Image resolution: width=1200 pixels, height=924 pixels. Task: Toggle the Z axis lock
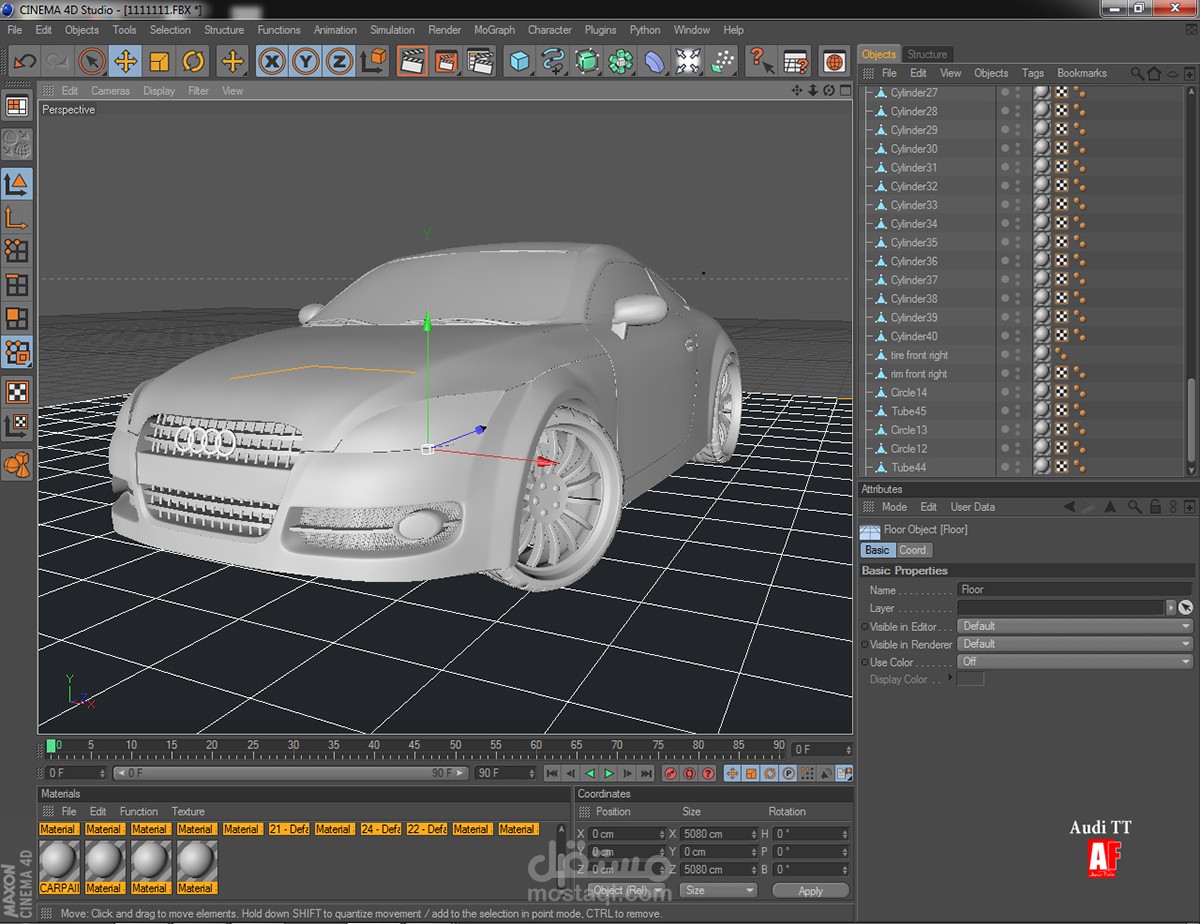coord(339,62)
